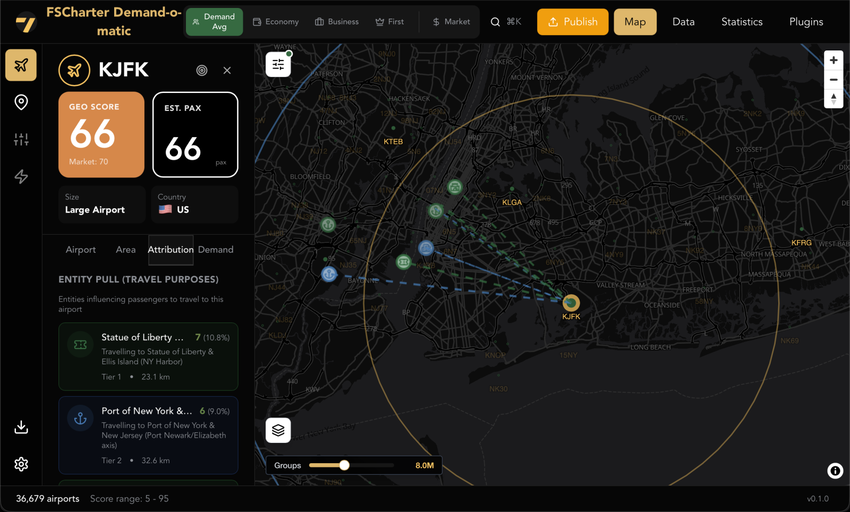Open the sliders settings sidebar icon
Viewport: 850px width, 512px height.
point(21,140)
